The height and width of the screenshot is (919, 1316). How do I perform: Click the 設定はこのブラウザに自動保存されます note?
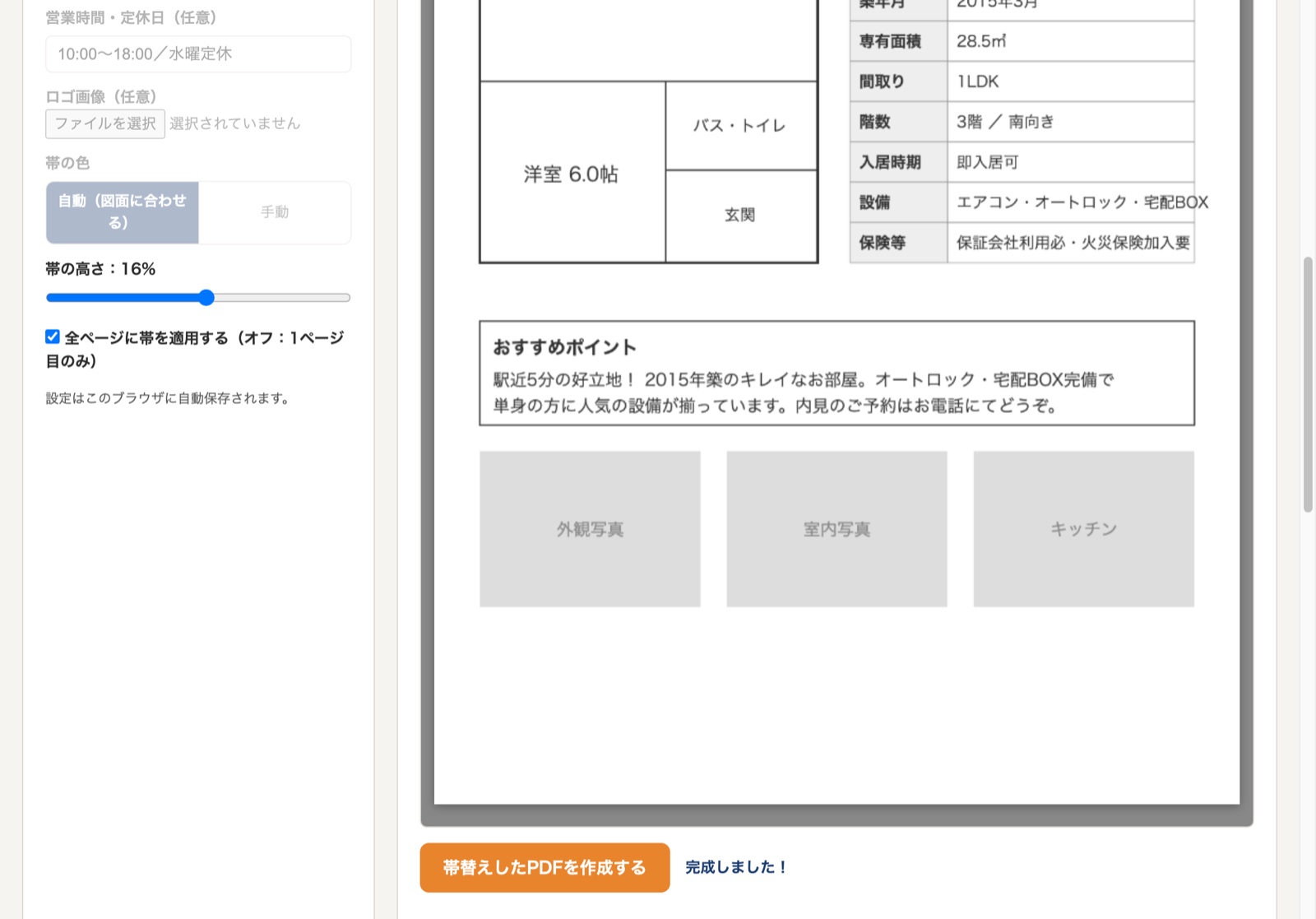coord(168,398)
